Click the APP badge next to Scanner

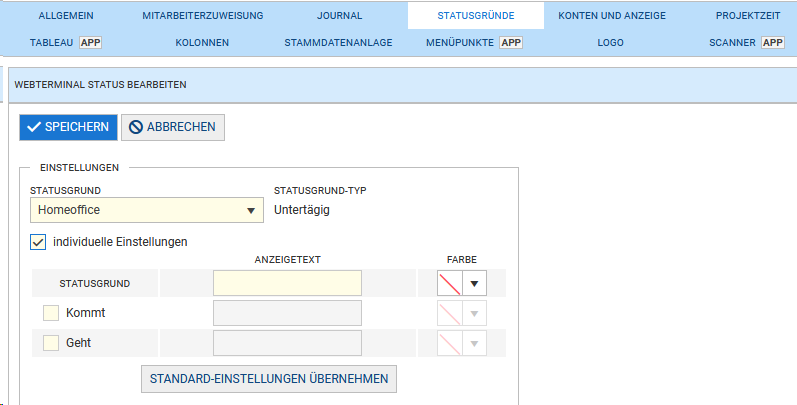(x=773, y=43)
